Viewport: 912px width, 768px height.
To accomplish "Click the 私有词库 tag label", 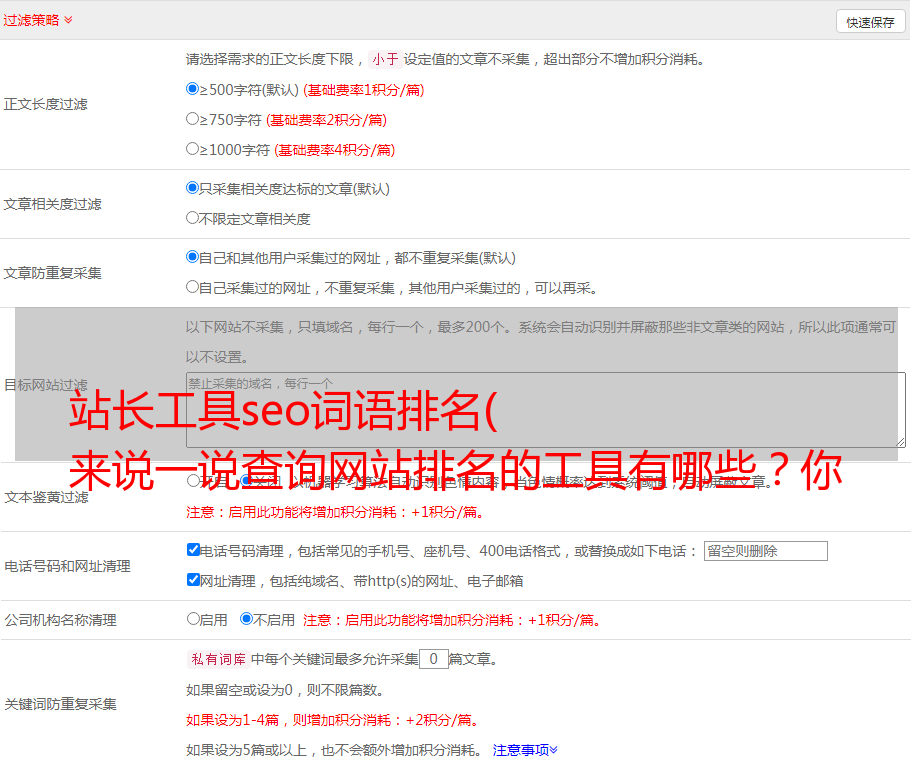I will pos(216,659).
